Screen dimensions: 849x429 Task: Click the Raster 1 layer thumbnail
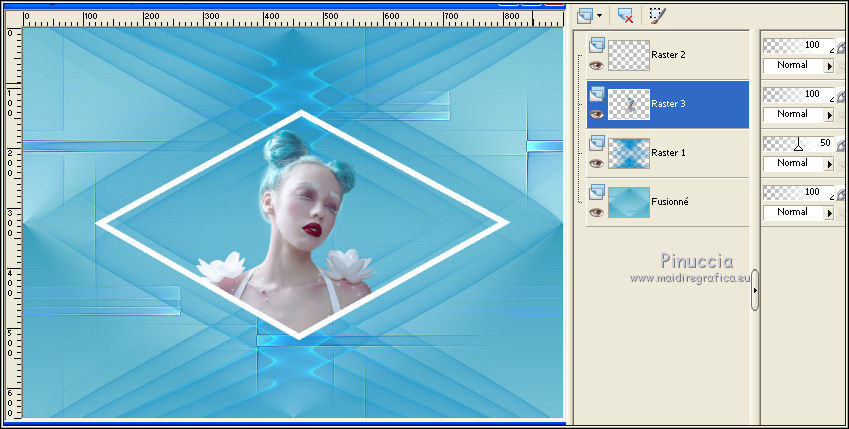pyautogui.click(x=629, y=153)
